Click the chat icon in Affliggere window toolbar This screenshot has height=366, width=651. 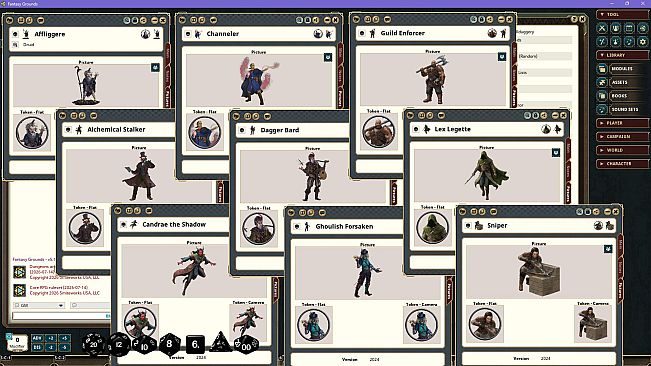(40, 20)
